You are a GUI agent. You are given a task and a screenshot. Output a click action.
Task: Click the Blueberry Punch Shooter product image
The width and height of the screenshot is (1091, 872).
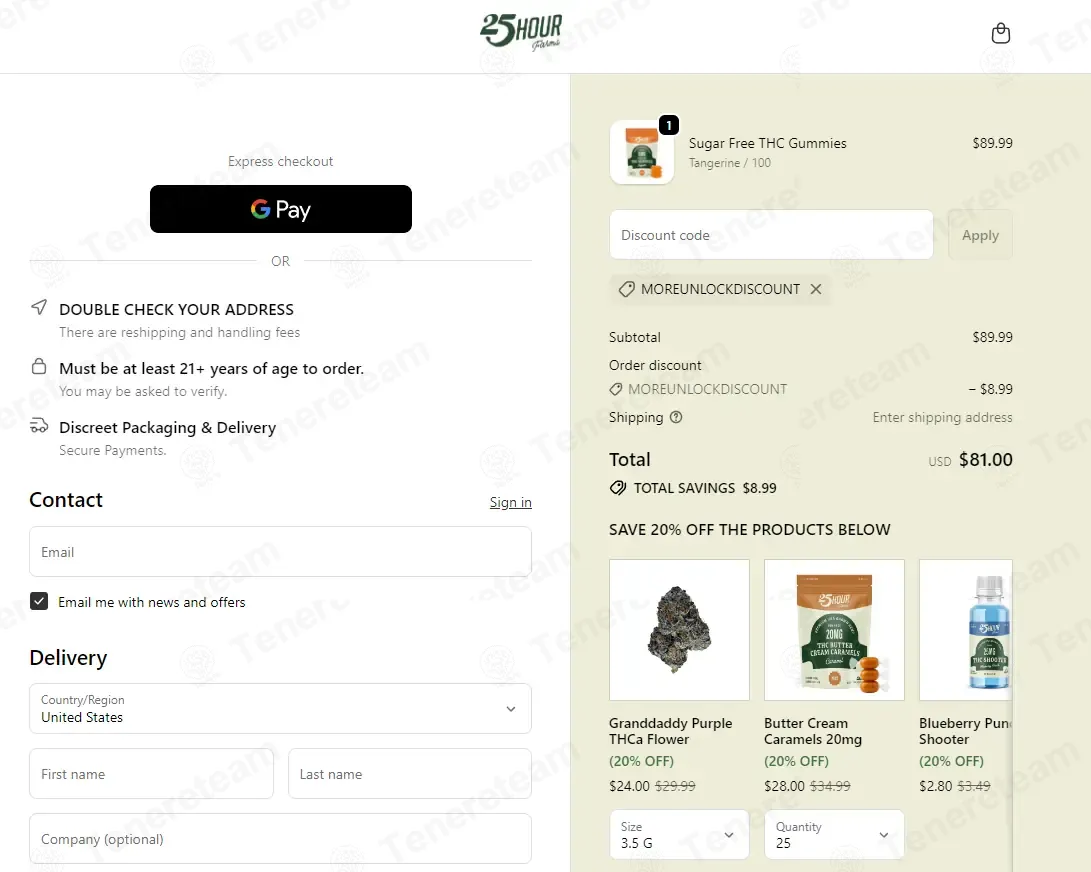tap(966, 630)
